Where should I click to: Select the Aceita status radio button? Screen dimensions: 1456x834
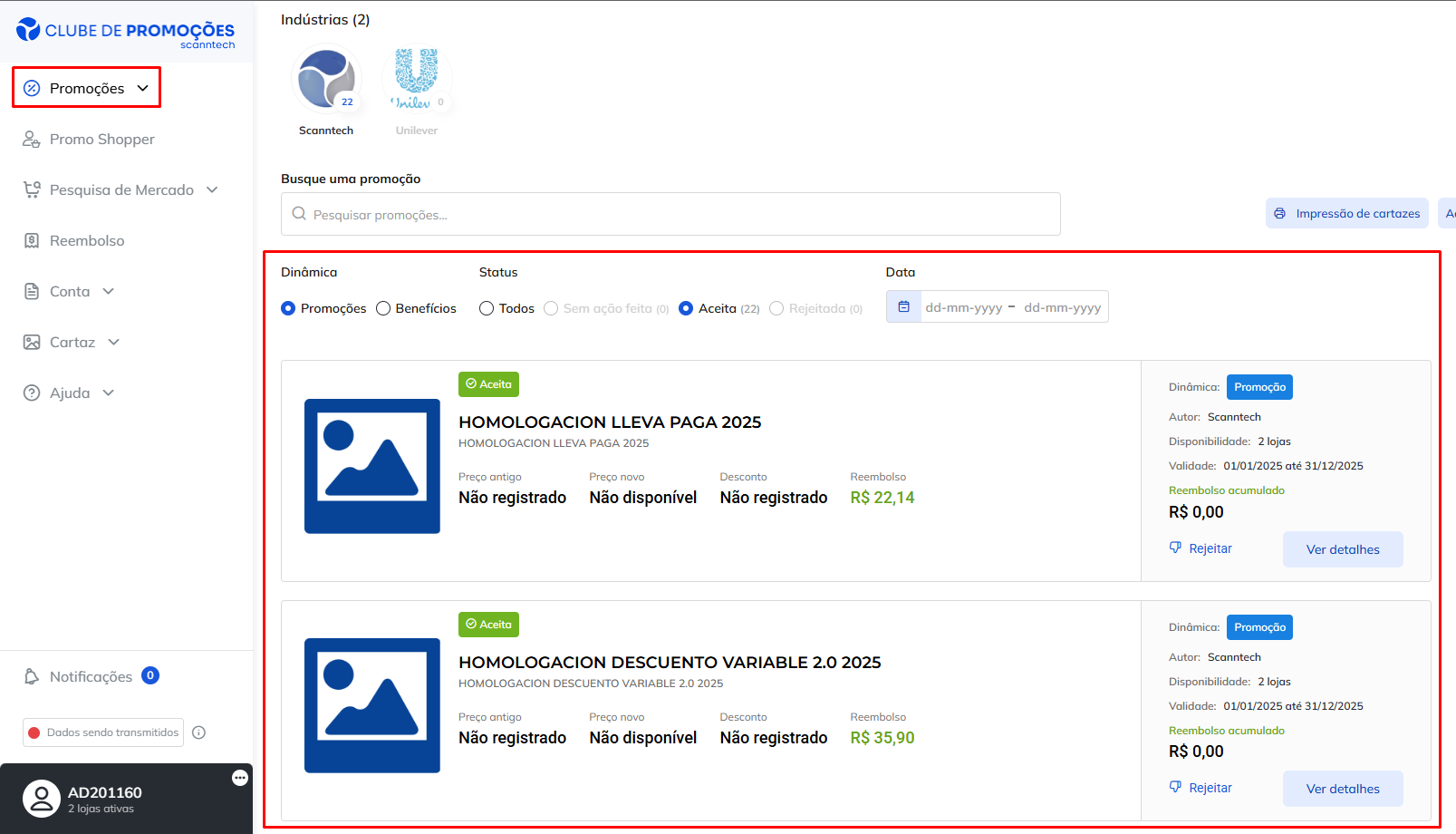tap(686, 308)
